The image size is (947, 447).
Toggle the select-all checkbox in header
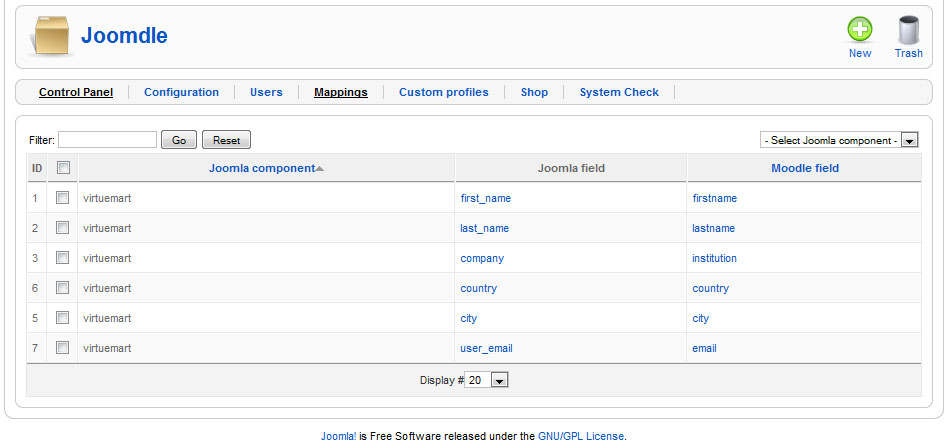click(62, 168)
